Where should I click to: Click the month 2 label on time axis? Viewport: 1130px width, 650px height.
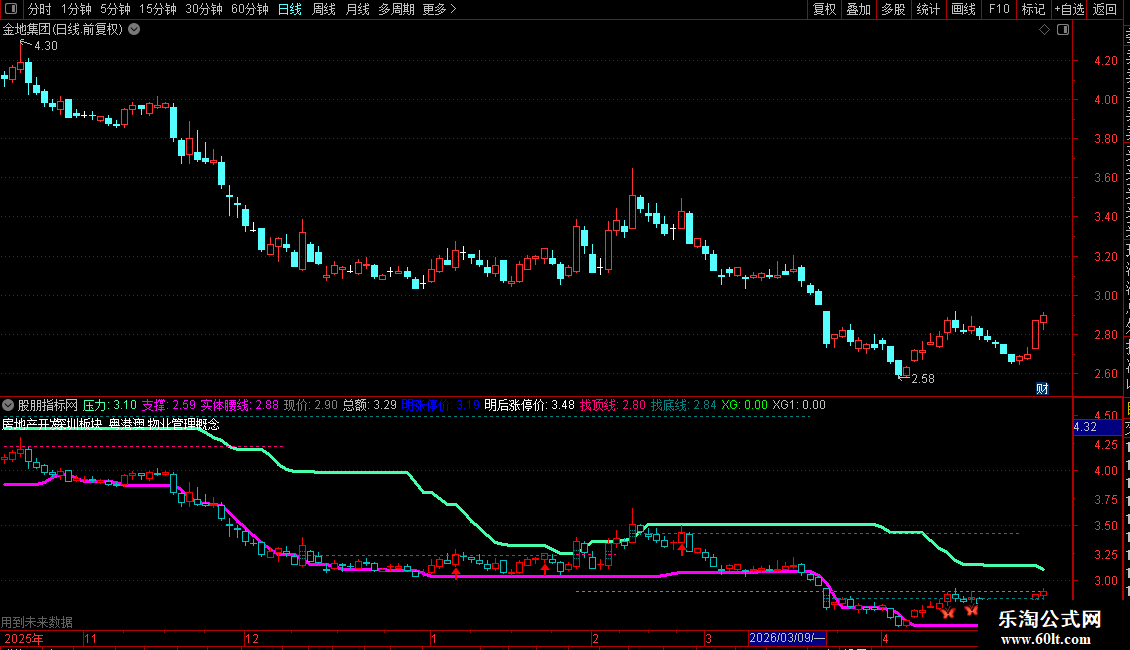[595, 638]
